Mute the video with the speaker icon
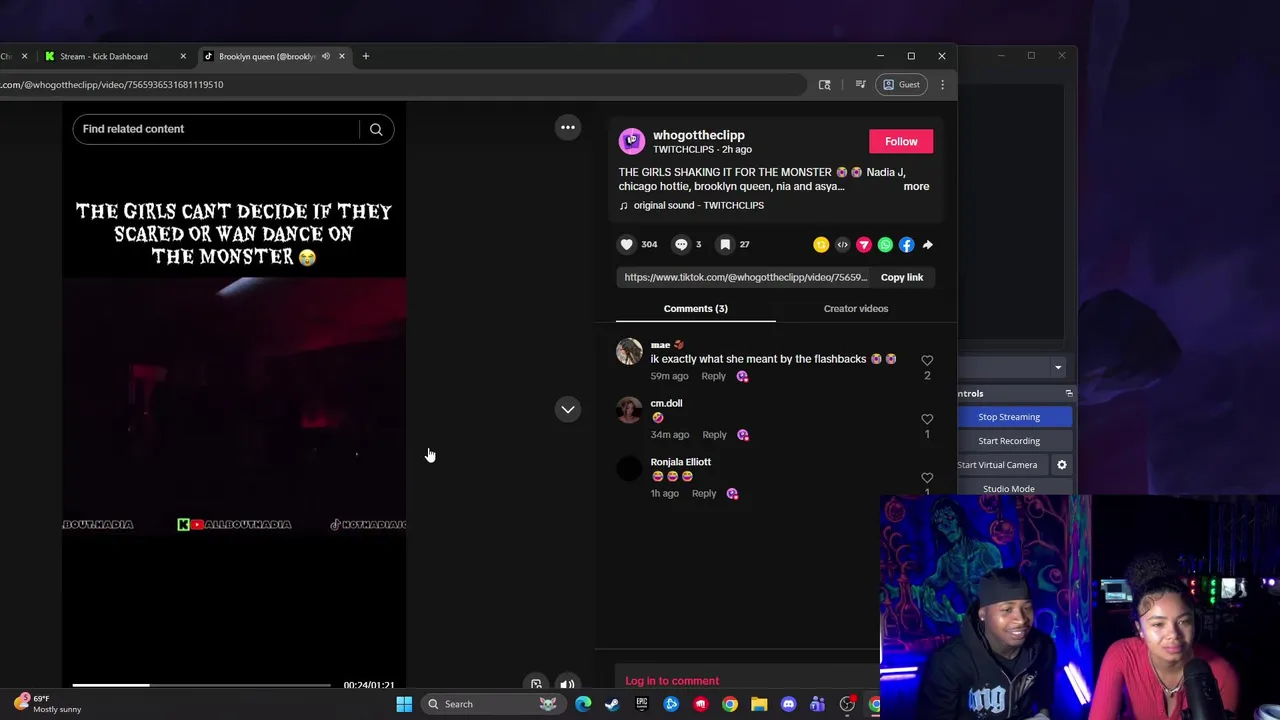Viewport: 1280px width, 720px height. tap(567, 685)
